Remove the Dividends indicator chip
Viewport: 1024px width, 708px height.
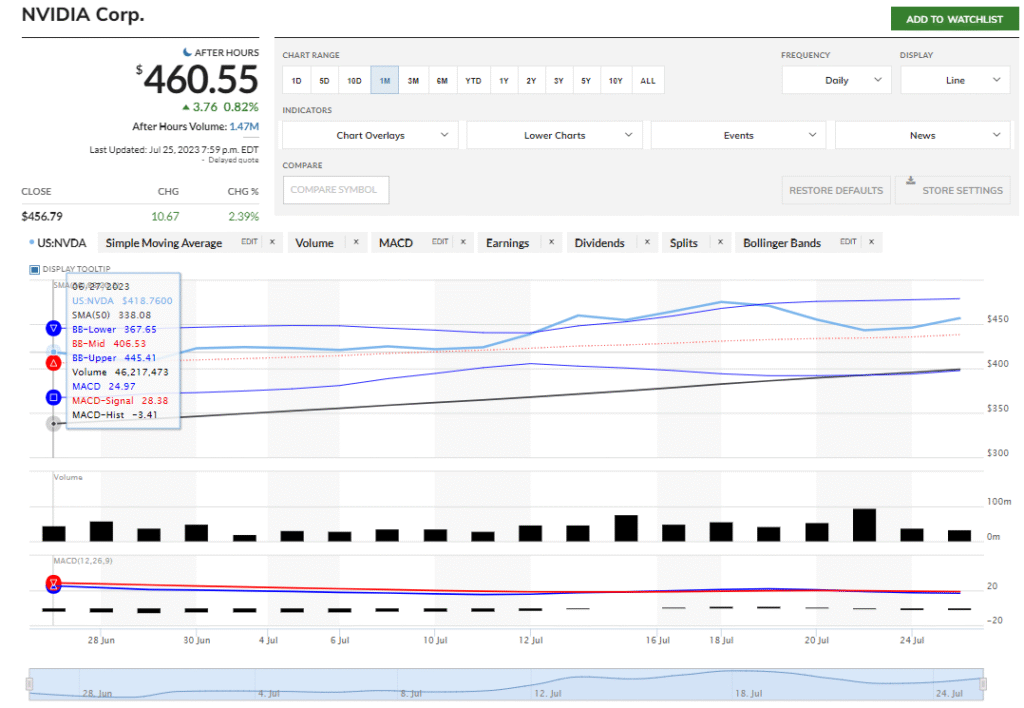(647, 242)
